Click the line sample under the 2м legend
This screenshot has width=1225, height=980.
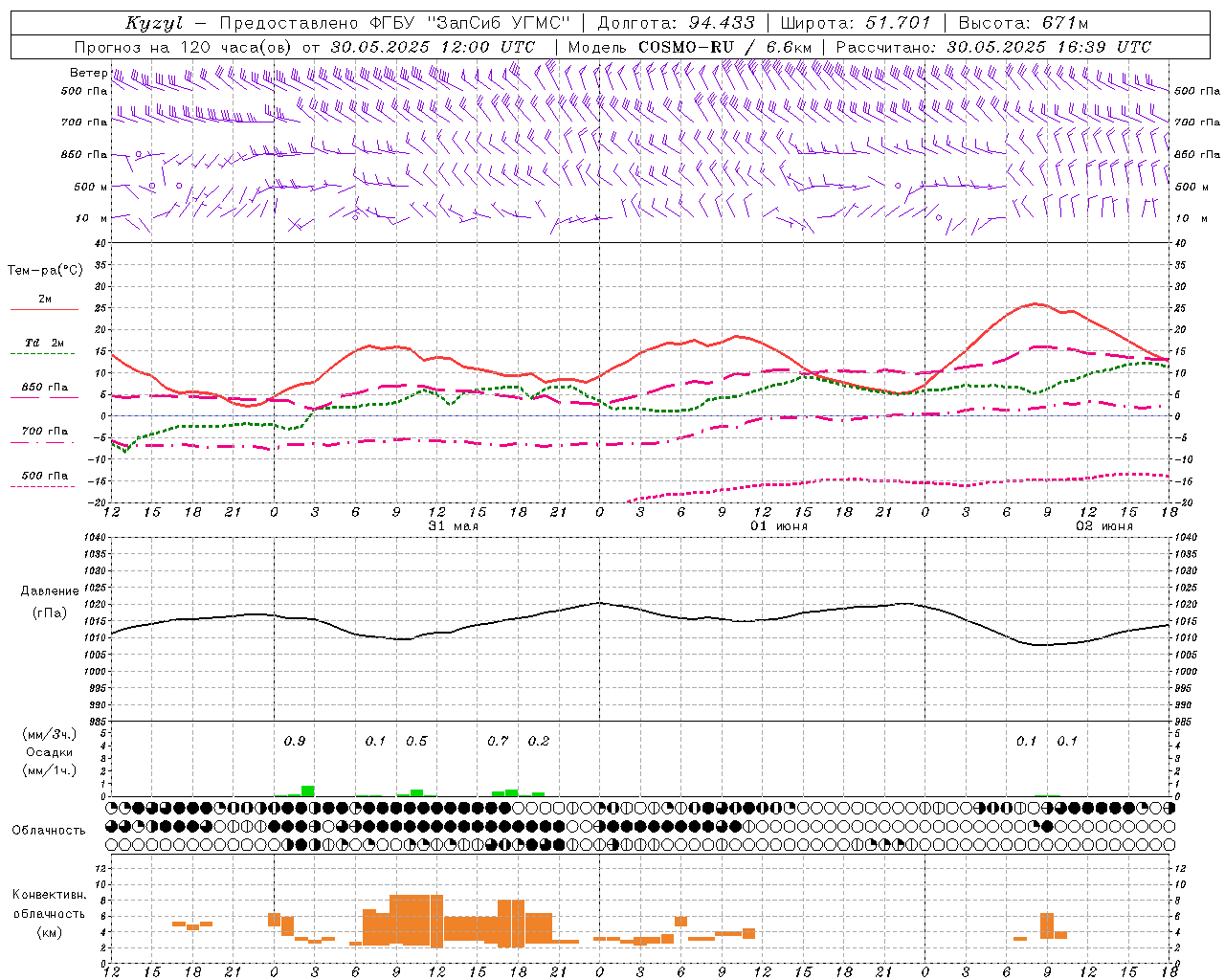(x=44, y=309)
